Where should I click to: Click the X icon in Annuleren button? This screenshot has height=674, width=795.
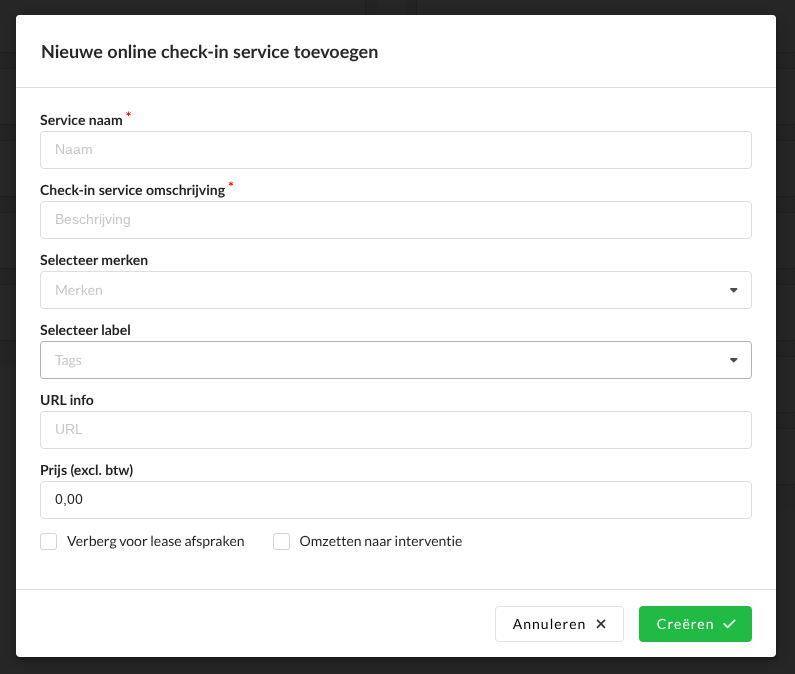point(601,624)
